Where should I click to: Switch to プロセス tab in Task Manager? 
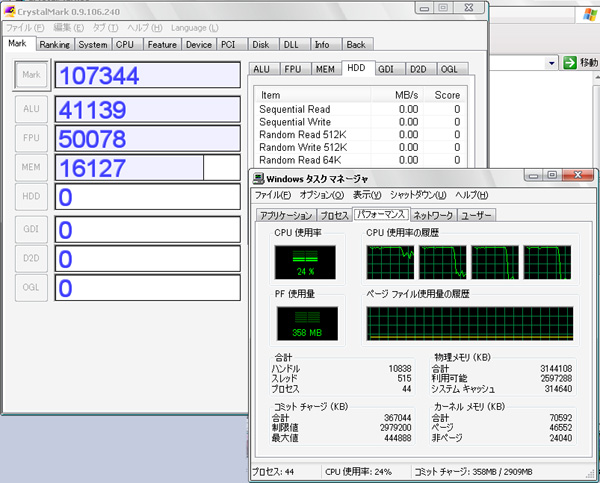334,215
